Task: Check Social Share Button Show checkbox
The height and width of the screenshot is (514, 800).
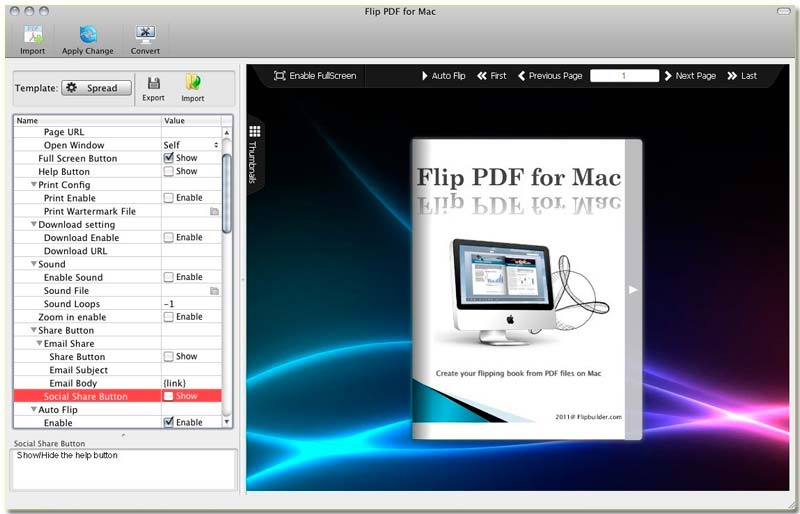Action: tap(168, 396)
